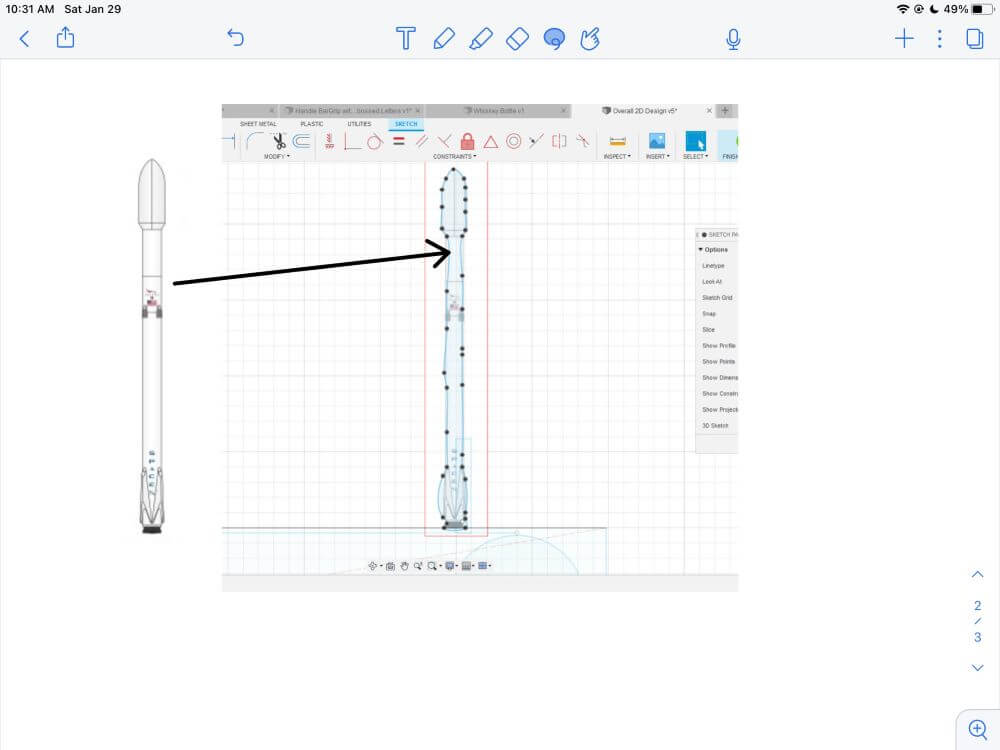Click Perpendicular constraint icon in Fusion
This screenshot has height=750, width=1000.
[444, 141]
